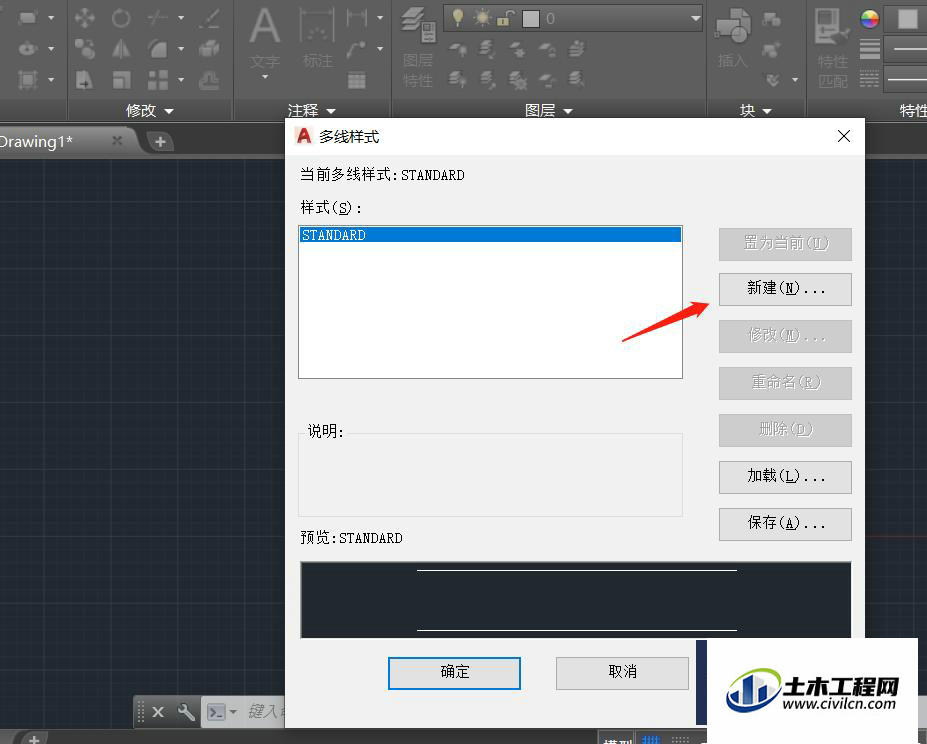927x744 pixels.
Task: Select the Copy tool icon
Action: (x=85, y=48)
